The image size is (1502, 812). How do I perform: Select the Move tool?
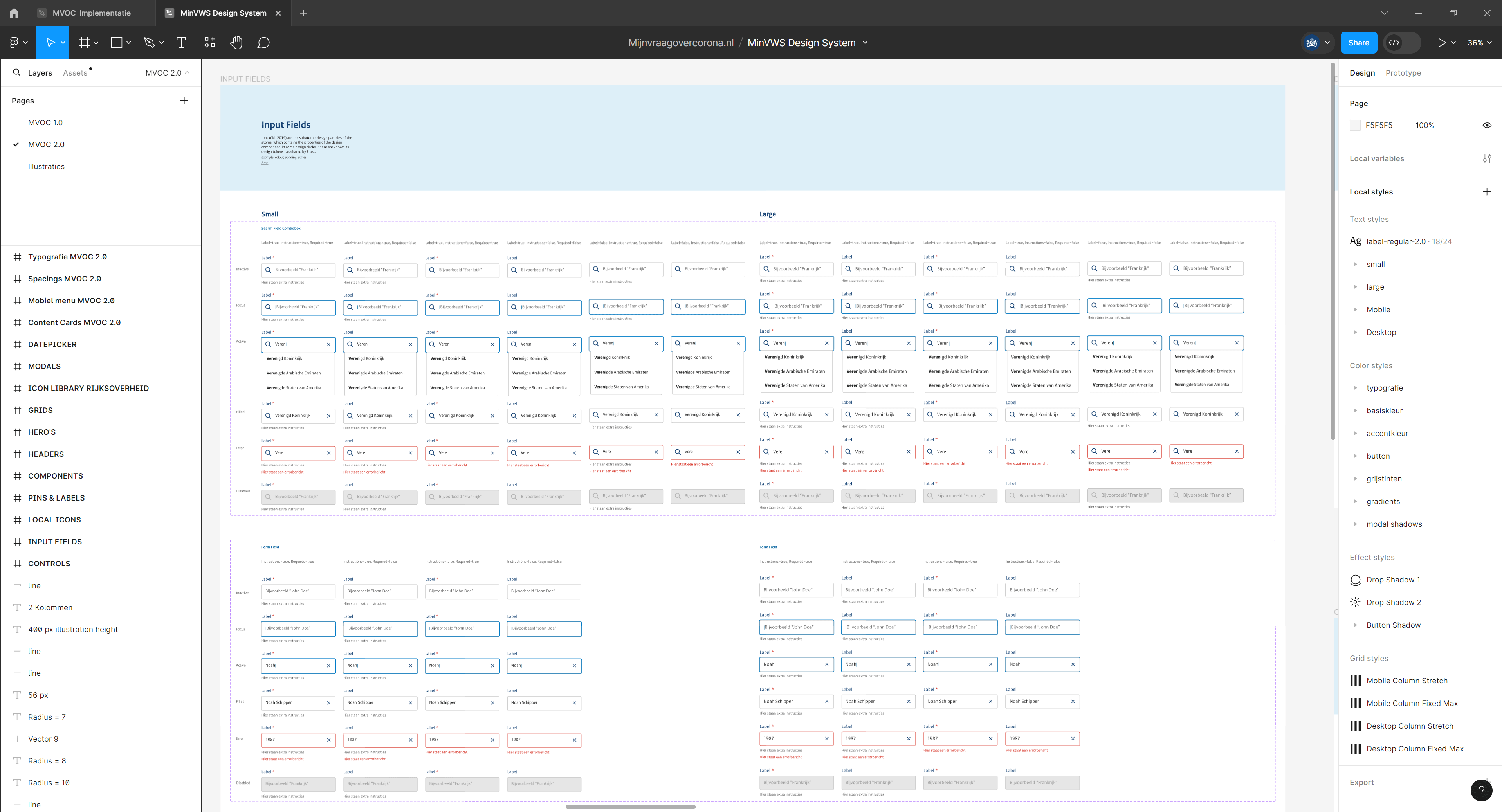pyautogui.click(x=50, y=43)
